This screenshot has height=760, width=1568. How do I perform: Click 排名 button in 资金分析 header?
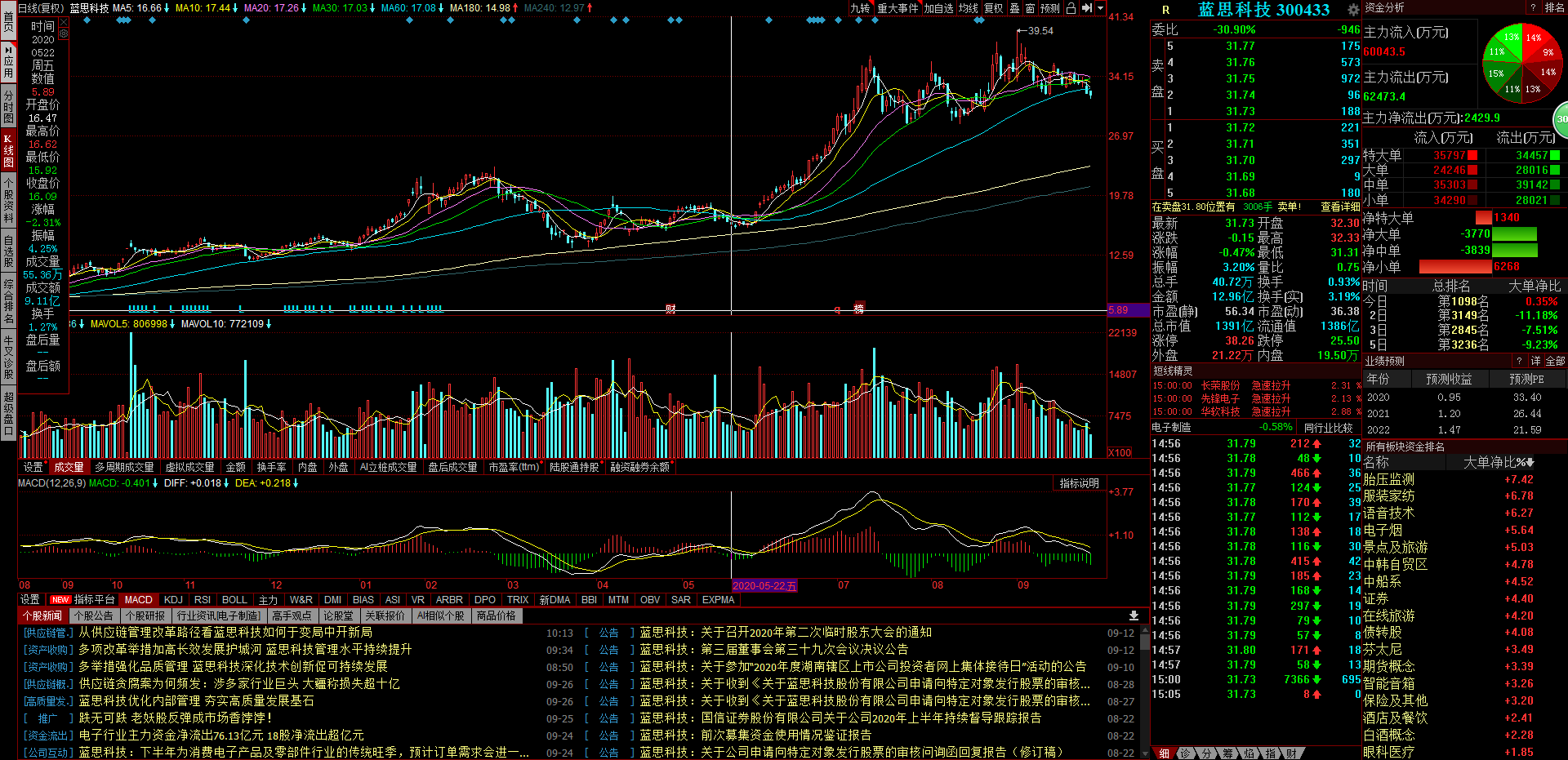(1554, 7)
